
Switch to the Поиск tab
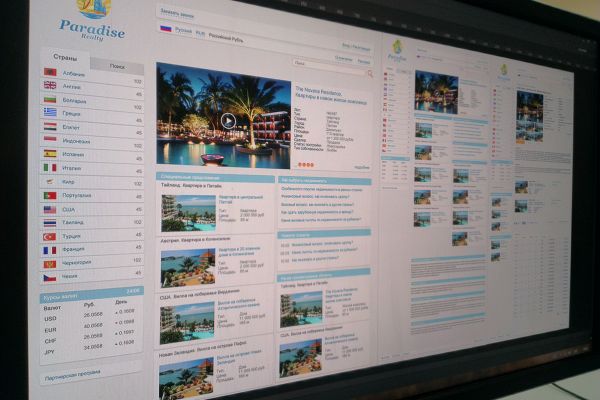point(117,67)
